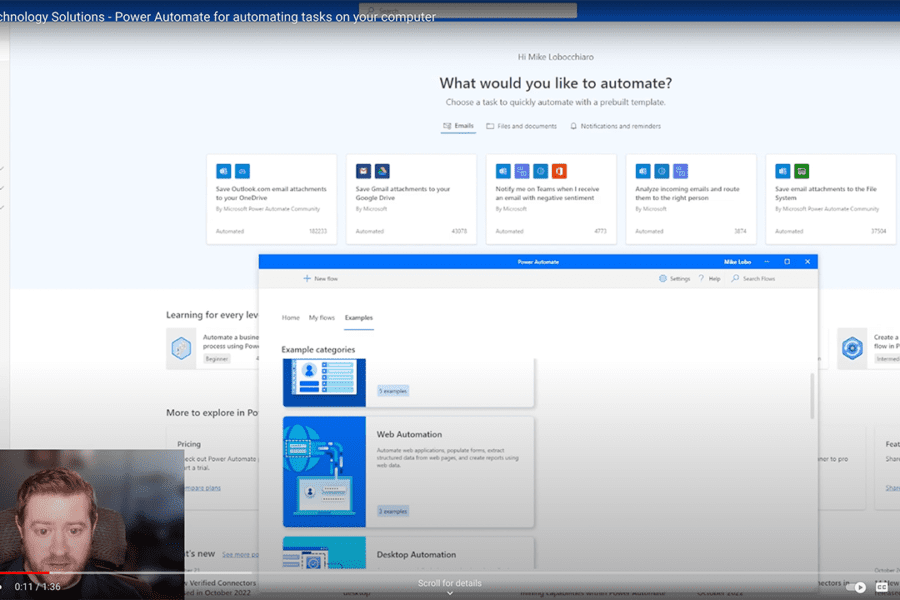This screenshot has width=900, height=600.
Task: Switch to the Notifications and reminders tab
Action: point(615,126)
